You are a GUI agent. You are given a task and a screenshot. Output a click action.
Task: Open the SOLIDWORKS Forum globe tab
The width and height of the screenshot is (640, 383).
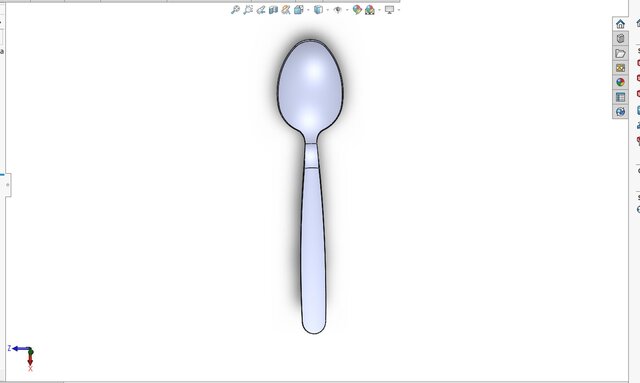[x=620, y=111]
